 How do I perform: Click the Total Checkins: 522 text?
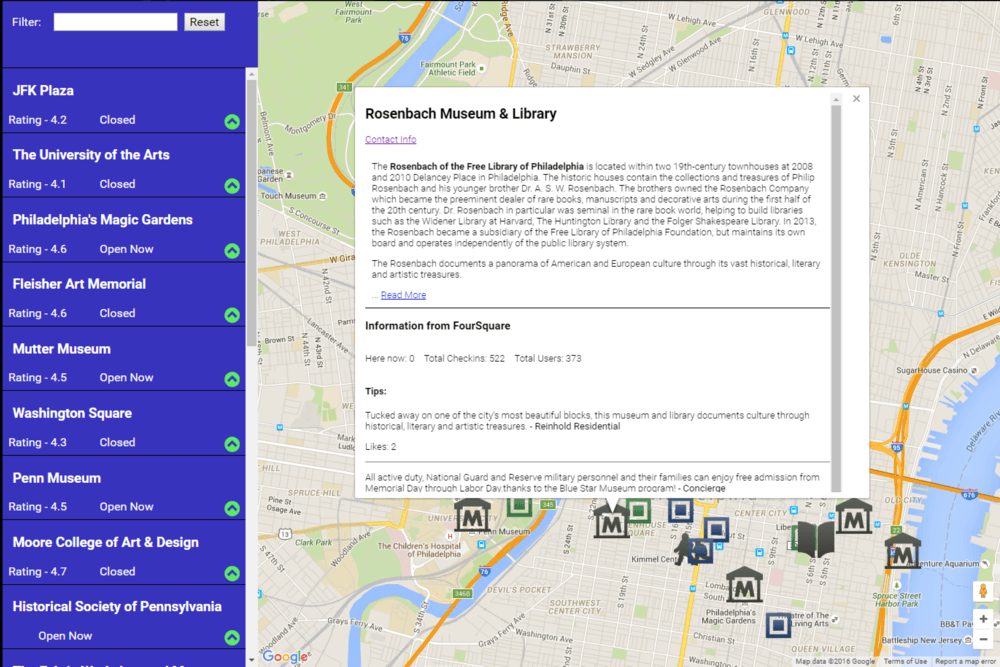pyautogui.click(x=464, y=358)
